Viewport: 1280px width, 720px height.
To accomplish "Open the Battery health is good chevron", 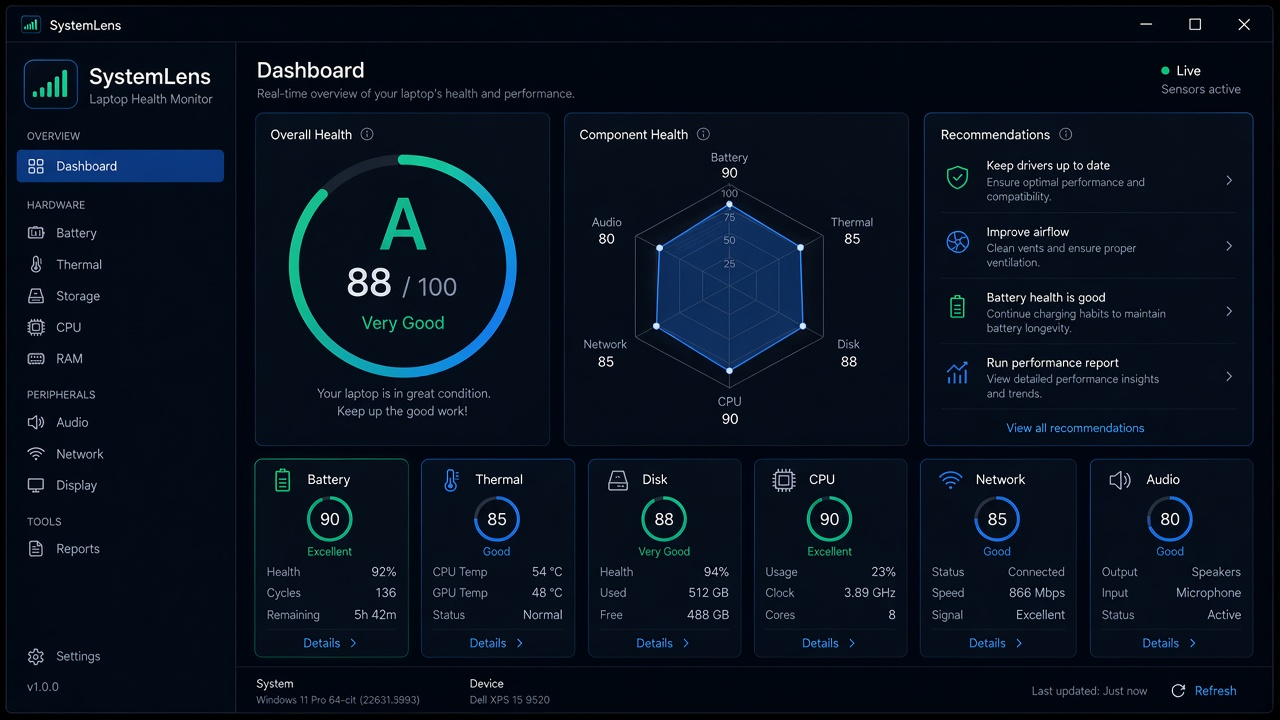I will point(1229,312).
